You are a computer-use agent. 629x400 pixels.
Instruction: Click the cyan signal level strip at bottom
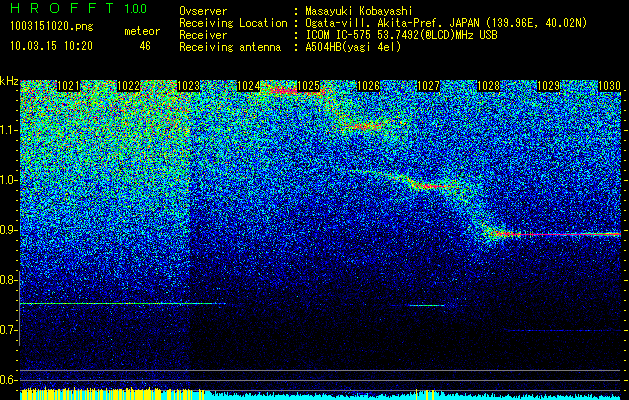pyautogui.click(x=413, y=396)
